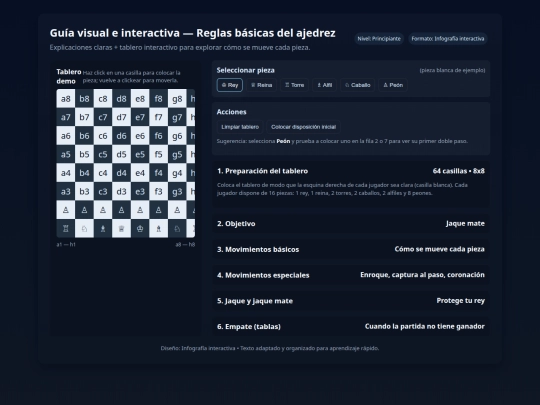Click the white rook on a1
The image size is (540, 405).
click(65, 229)
